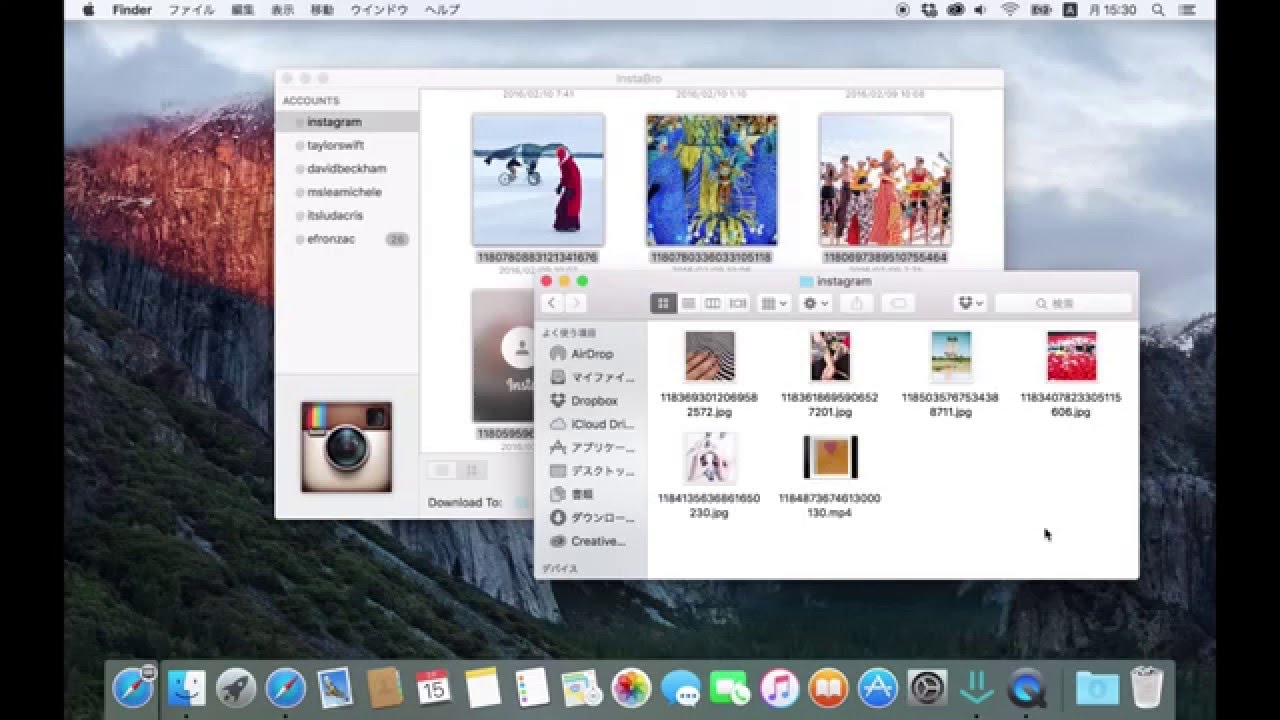
Task: Open the Finder action gear dropdown
Action: pos(812,303)
